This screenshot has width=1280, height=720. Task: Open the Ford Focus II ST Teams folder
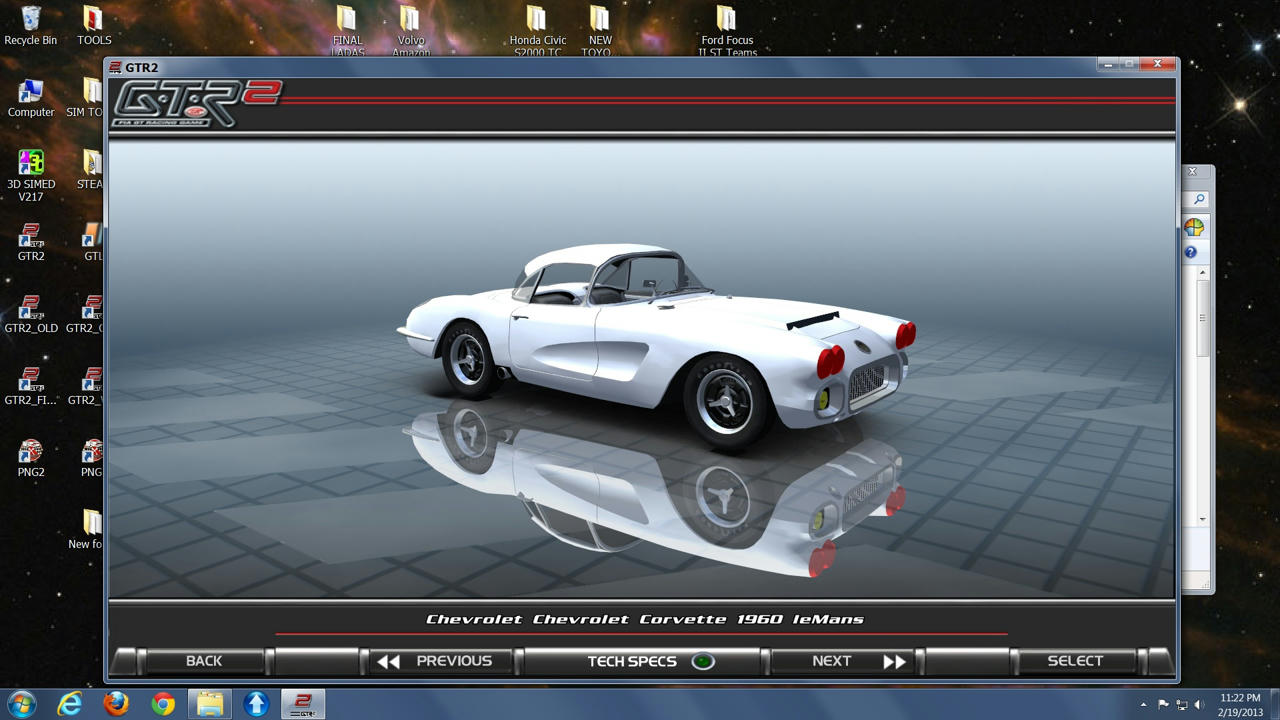coord(727,29)
